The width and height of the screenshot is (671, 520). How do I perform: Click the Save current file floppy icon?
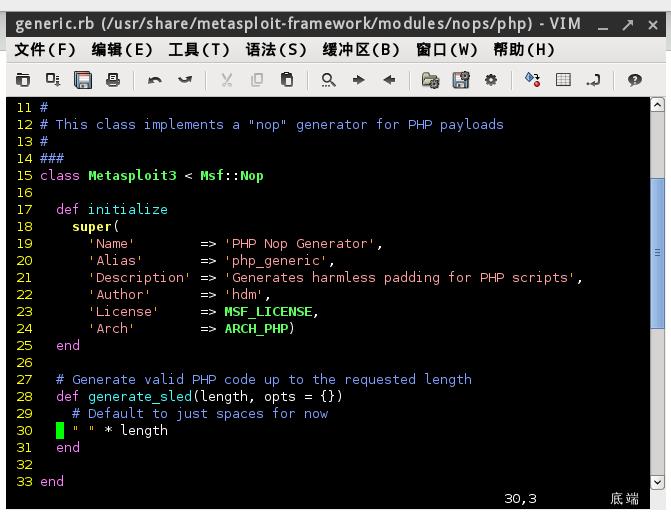83,80
